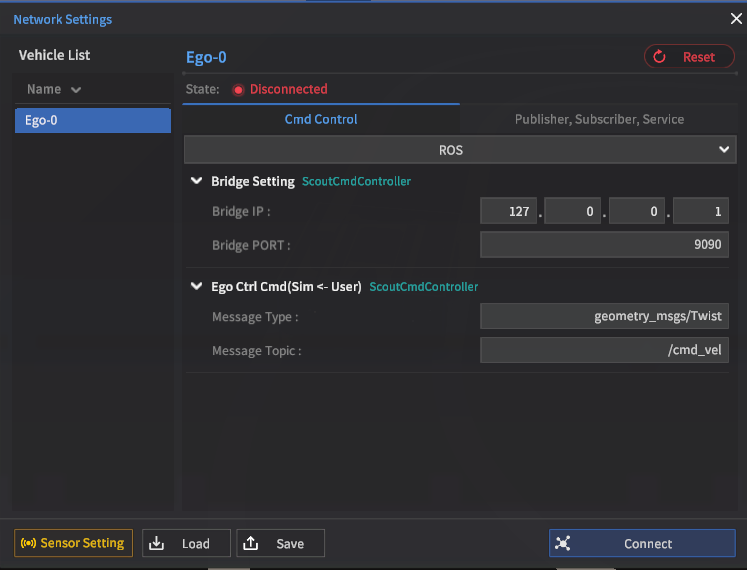This screenshot has height=570, width=747.
Task: Collapse the Ego Ctrl Cmd section
Action: 196,286
